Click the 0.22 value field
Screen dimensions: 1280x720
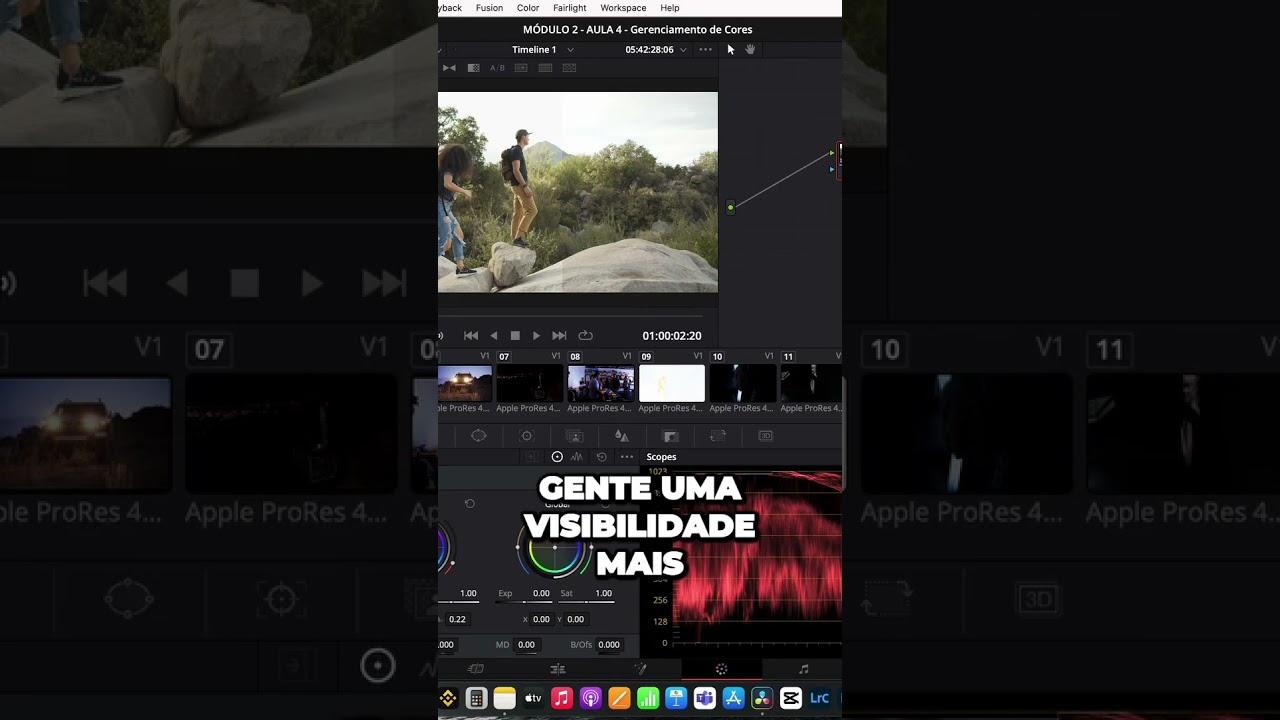(x=457, y=619)
